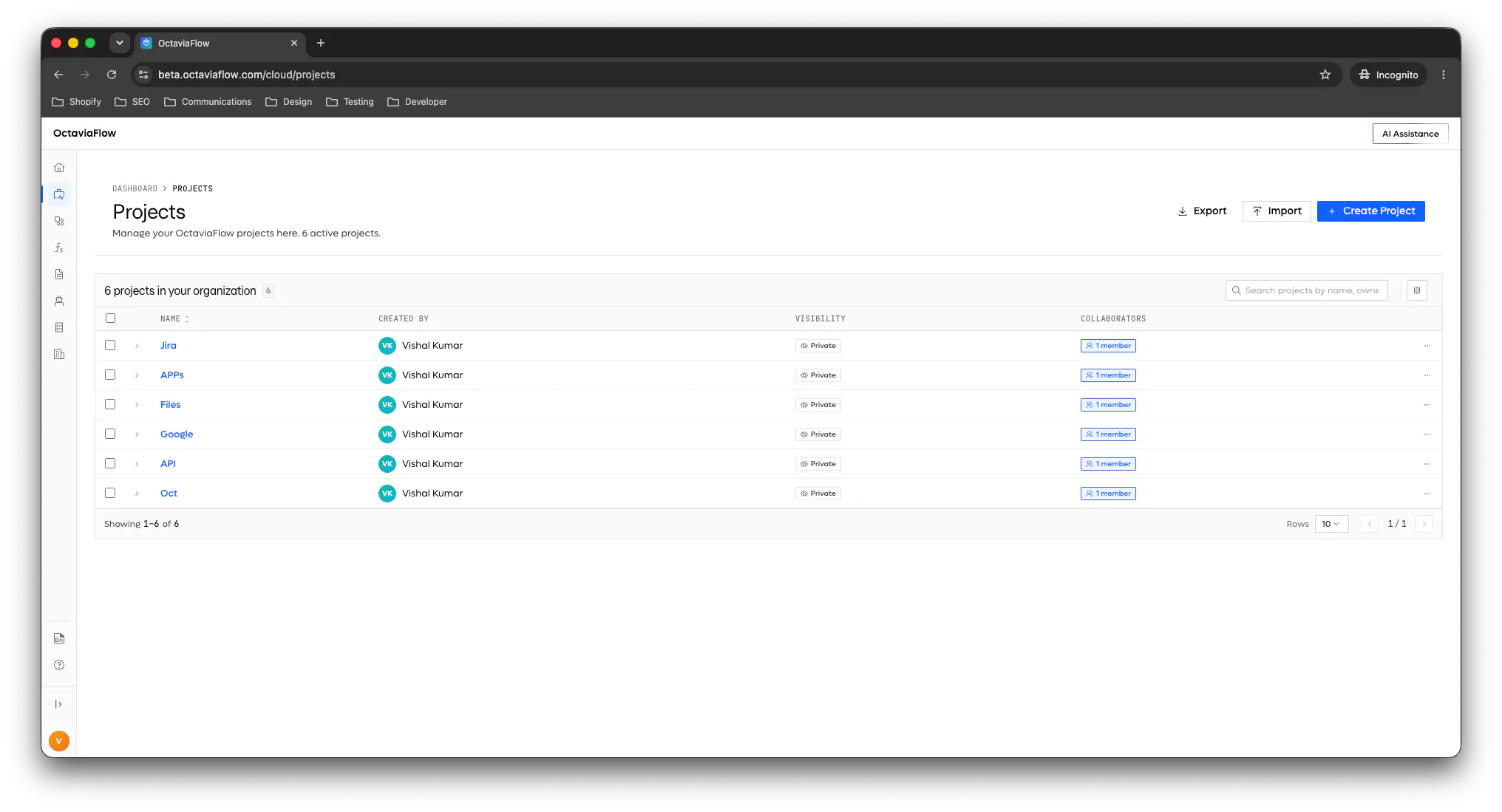Open the Shopify bookmarks folder
This screenshot has height=812, width=1502.
[76, 102]
